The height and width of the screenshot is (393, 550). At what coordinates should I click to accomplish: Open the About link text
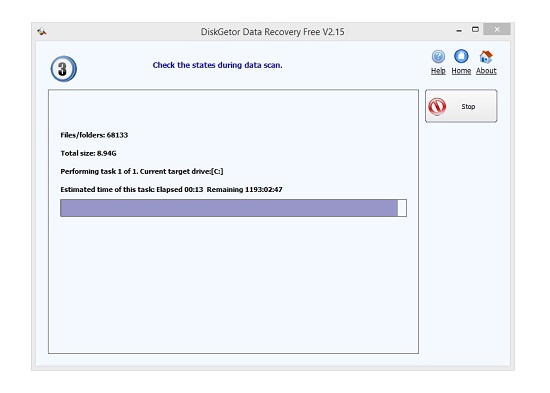[486, 71]
